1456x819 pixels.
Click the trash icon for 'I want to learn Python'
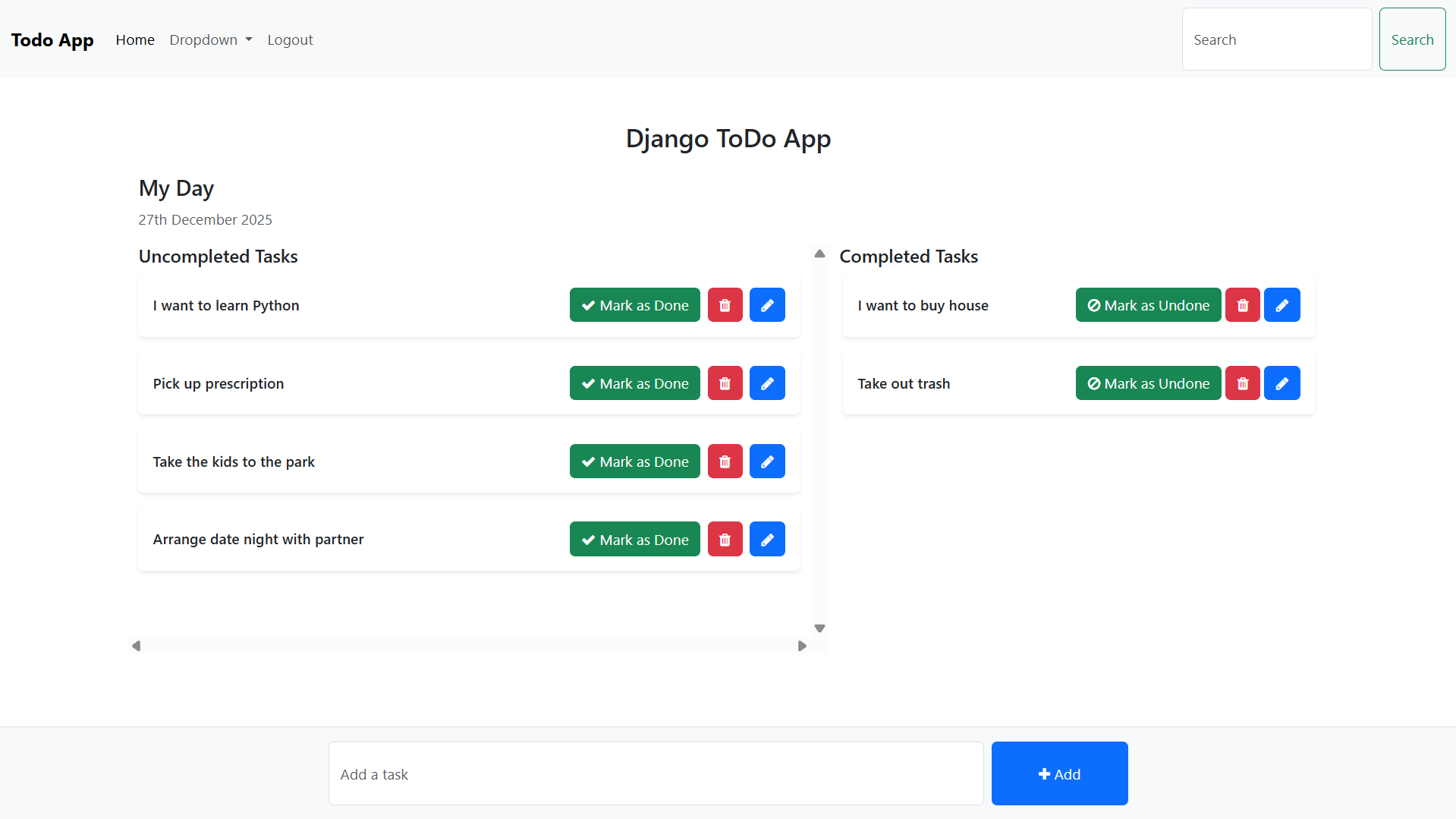[725, 304]
